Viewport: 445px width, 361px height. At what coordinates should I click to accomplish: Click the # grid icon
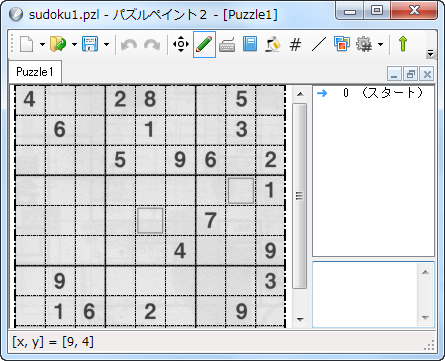coord(295,44)
